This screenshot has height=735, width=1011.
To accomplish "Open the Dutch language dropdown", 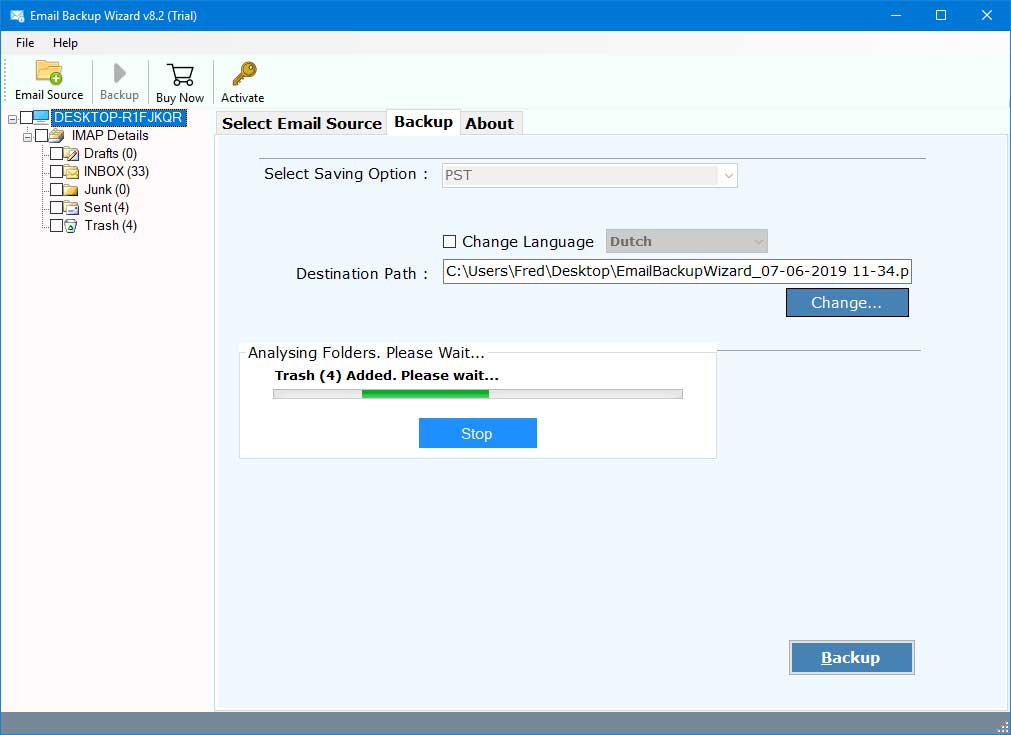I will pyautogui.click(x=687, y=241).
